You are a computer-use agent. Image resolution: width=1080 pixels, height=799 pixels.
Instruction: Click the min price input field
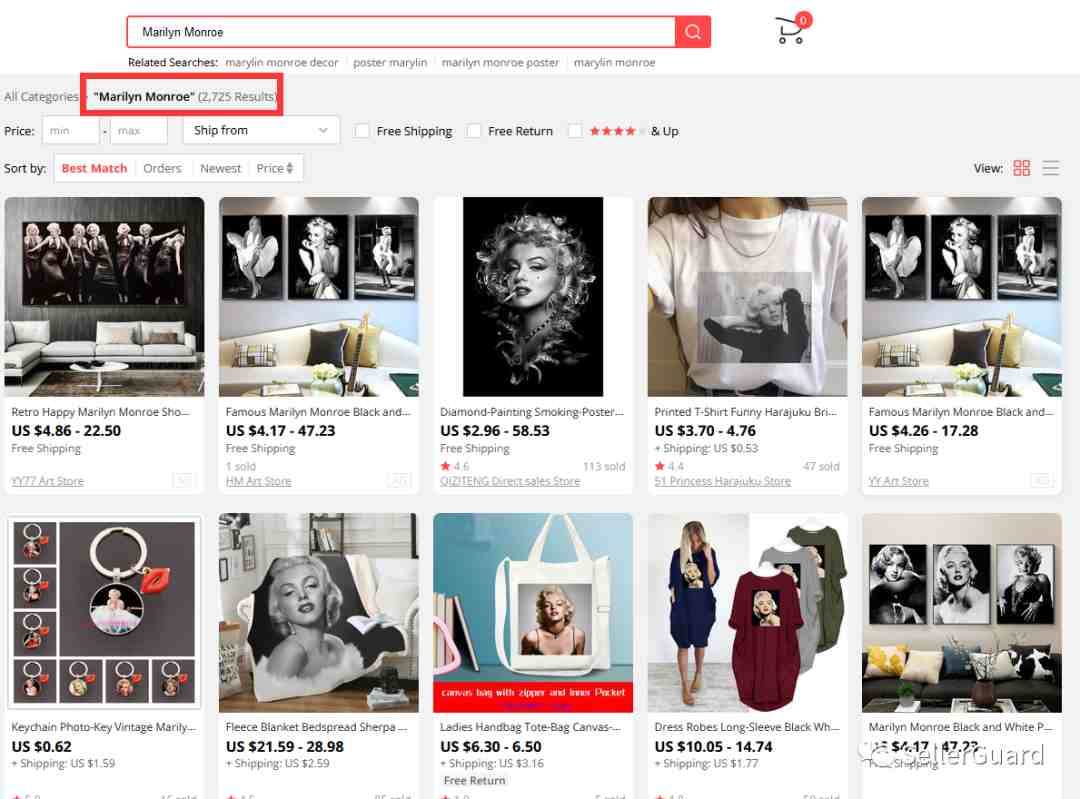[x=70, y=131]
